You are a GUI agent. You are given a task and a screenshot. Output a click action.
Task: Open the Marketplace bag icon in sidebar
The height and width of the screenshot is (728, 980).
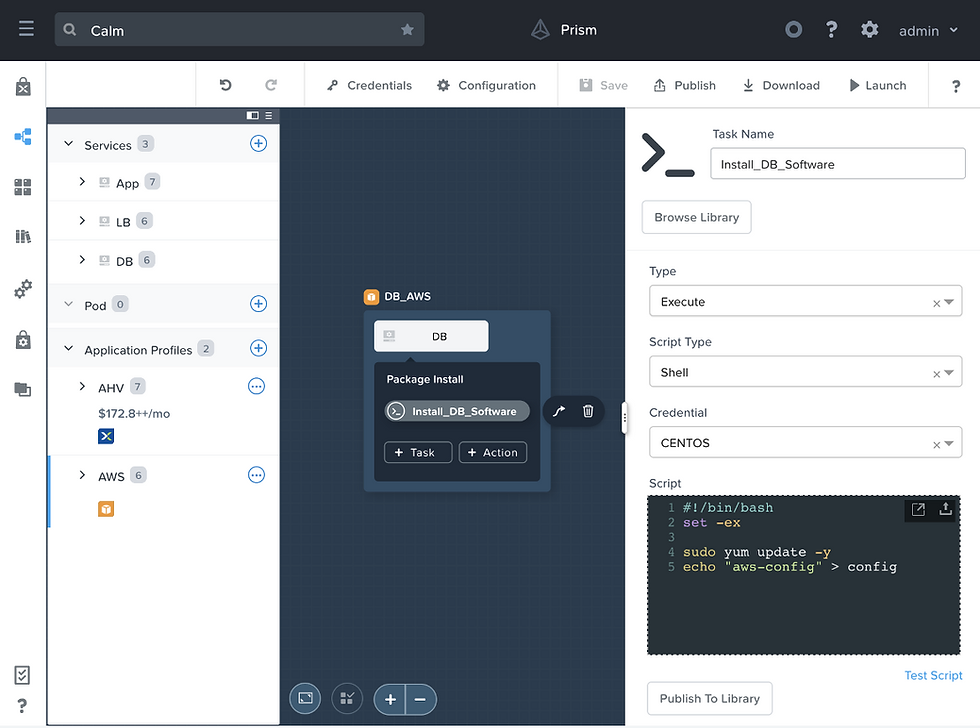[x=23, y=86]
